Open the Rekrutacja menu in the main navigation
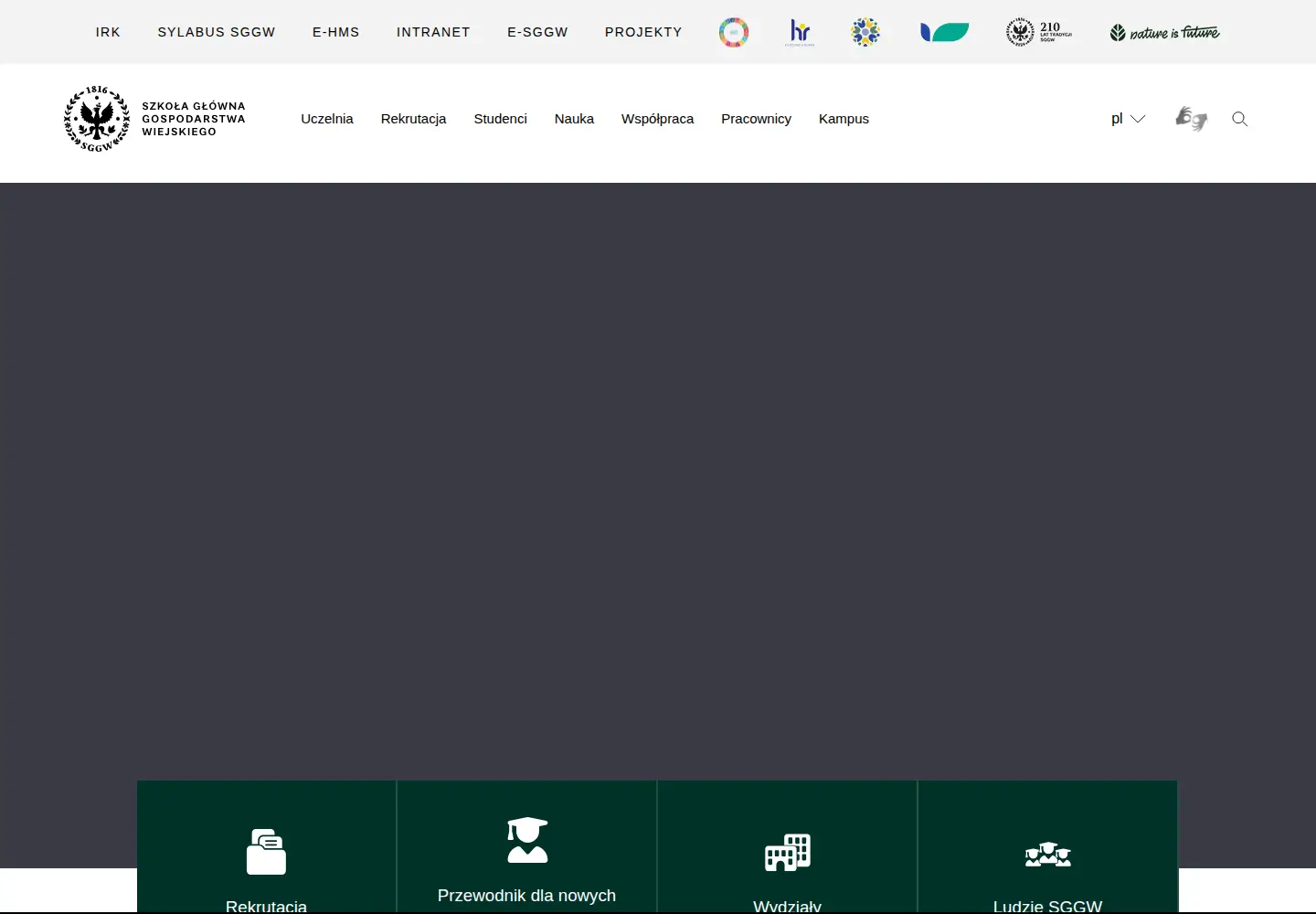 414,119
